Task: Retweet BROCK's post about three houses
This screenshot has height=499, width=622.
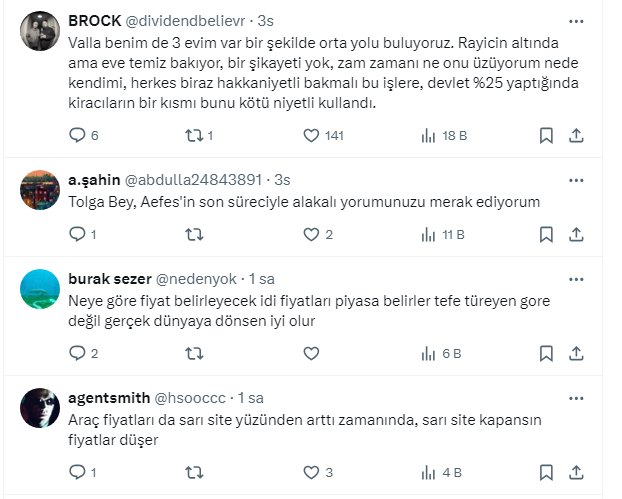Action: (x=195, y=135)
